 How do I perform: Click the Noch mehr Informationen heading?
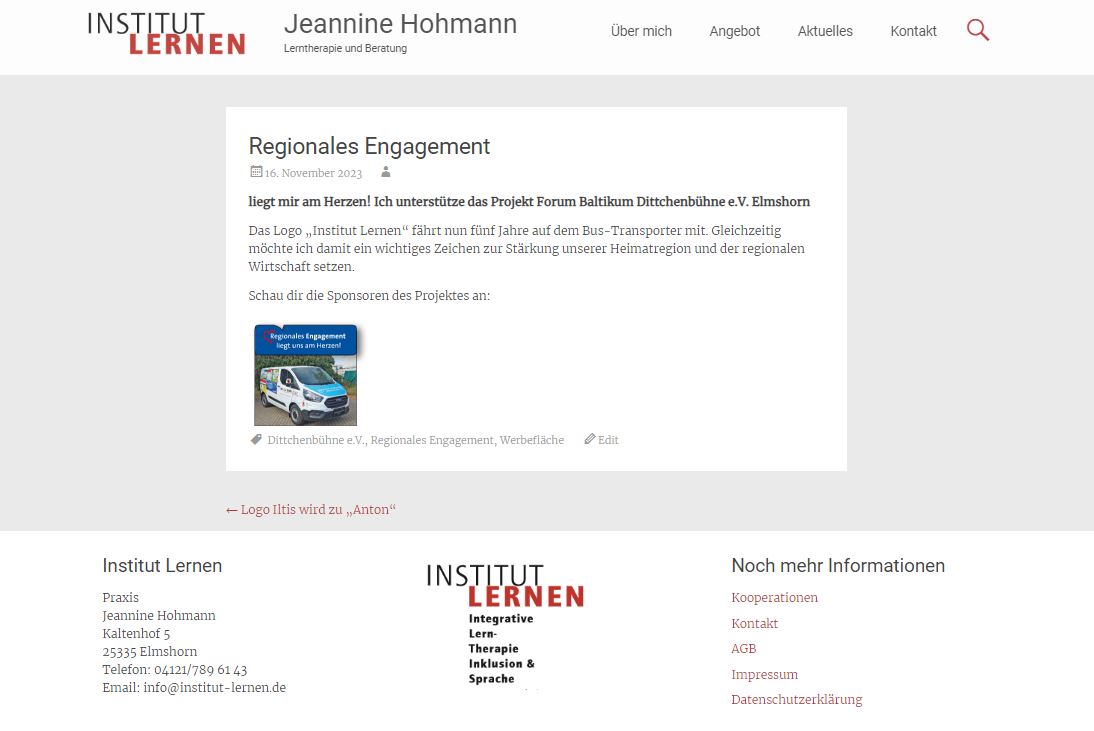pos(838,566)
